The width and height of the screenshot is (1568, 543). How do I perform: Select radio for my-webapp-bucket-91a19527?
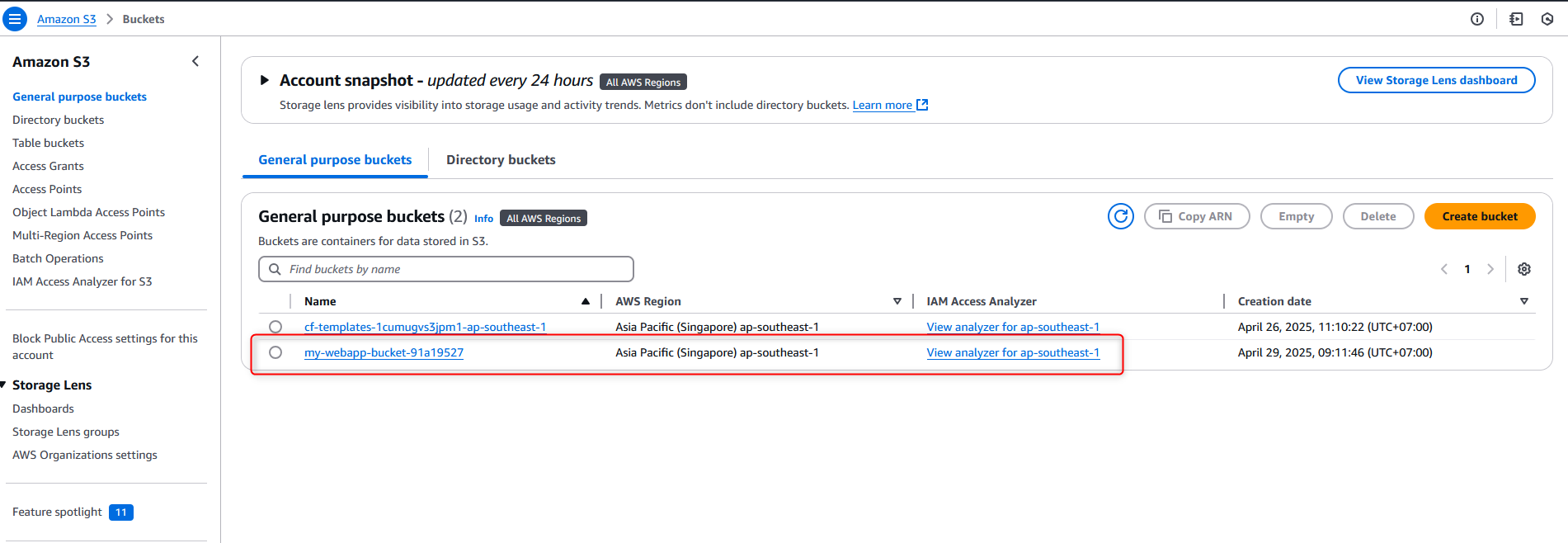275,352
